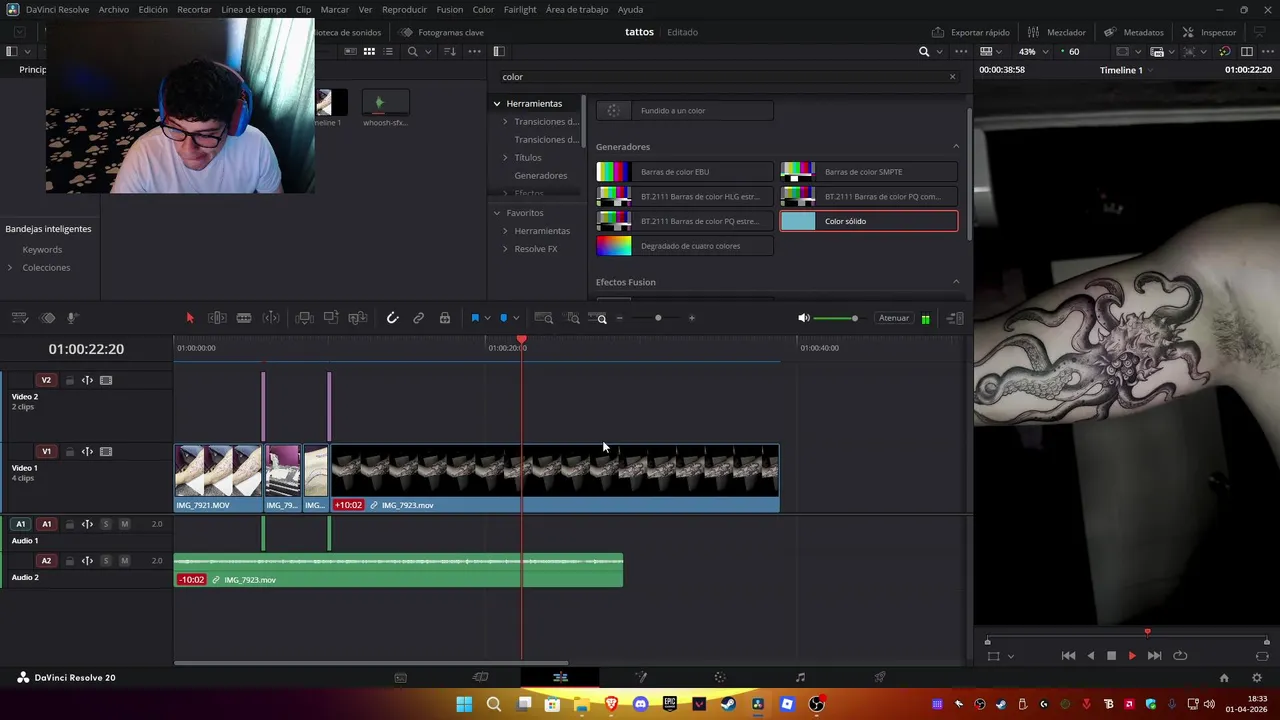Select the red arrow Selection mode tool
Viewport: 1280px width, 720px height.
coord(190,318)
